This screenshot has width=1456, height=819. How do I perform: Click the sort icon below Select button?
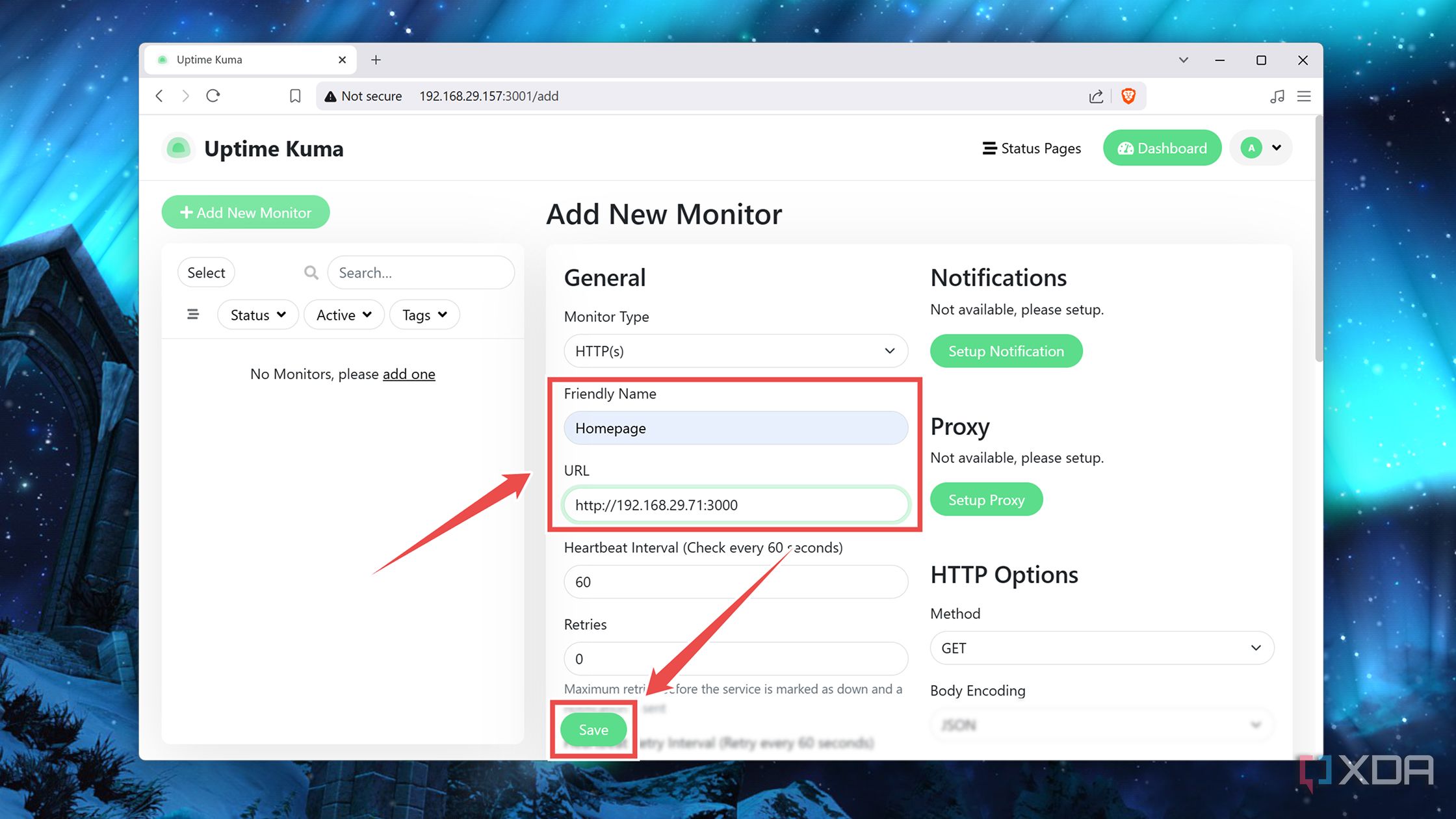192,314
